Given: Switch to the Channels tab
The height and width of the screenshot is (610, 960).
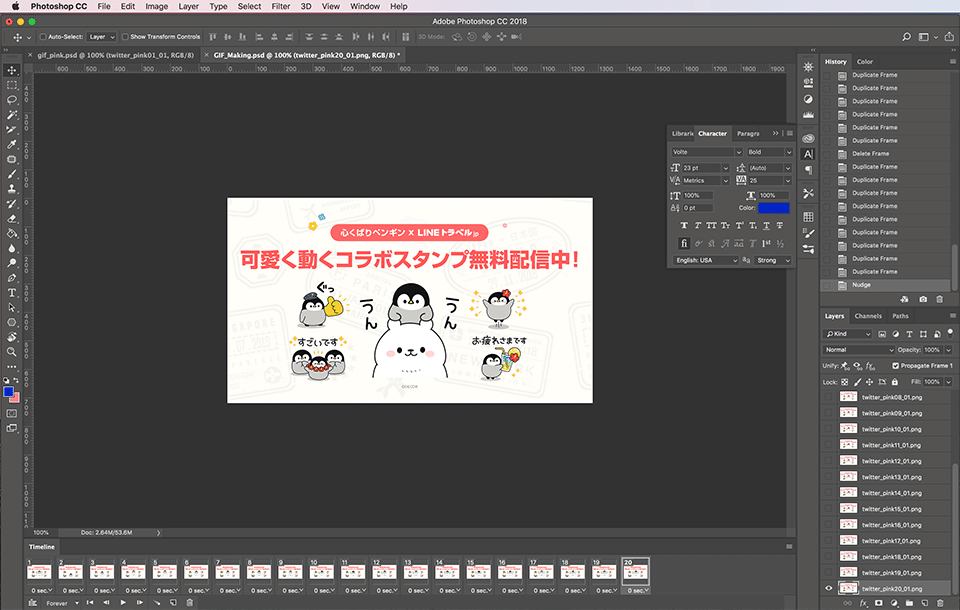Looking at the screenshot, I should point(868,316).
